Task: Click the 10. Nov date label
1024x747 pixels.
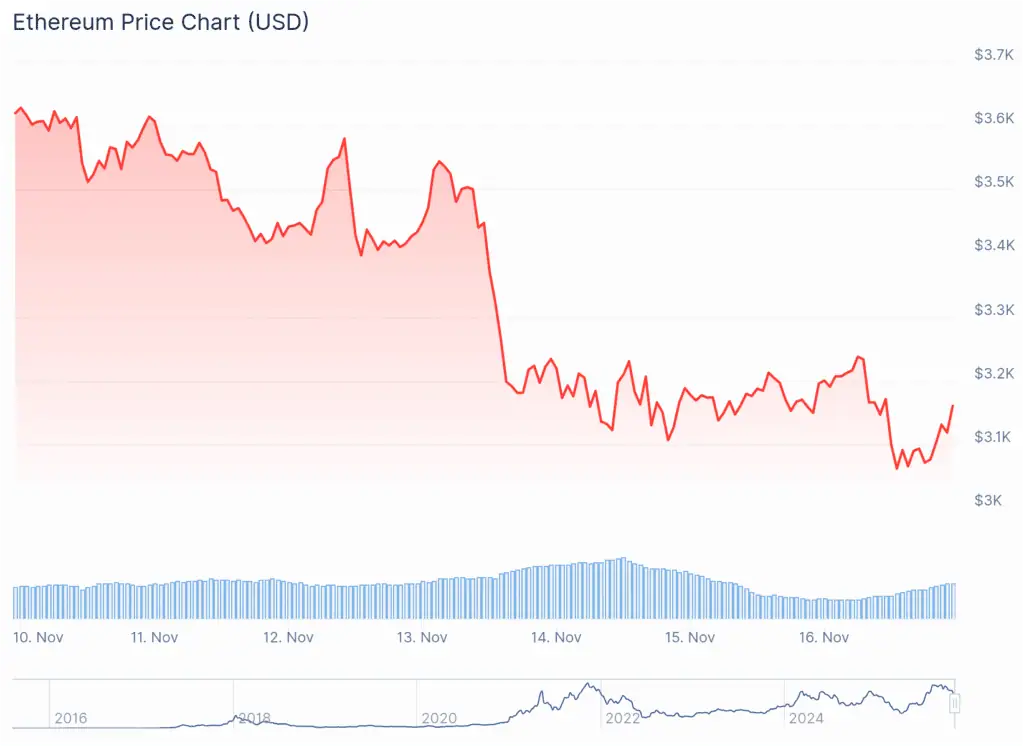Action: click(x=37, y=637)
